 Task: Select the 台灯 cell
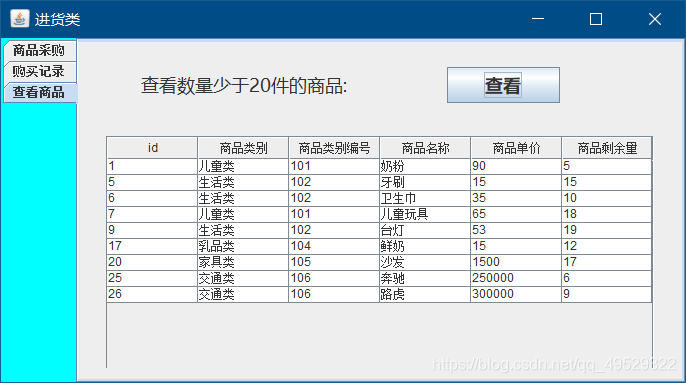(425, 230)
